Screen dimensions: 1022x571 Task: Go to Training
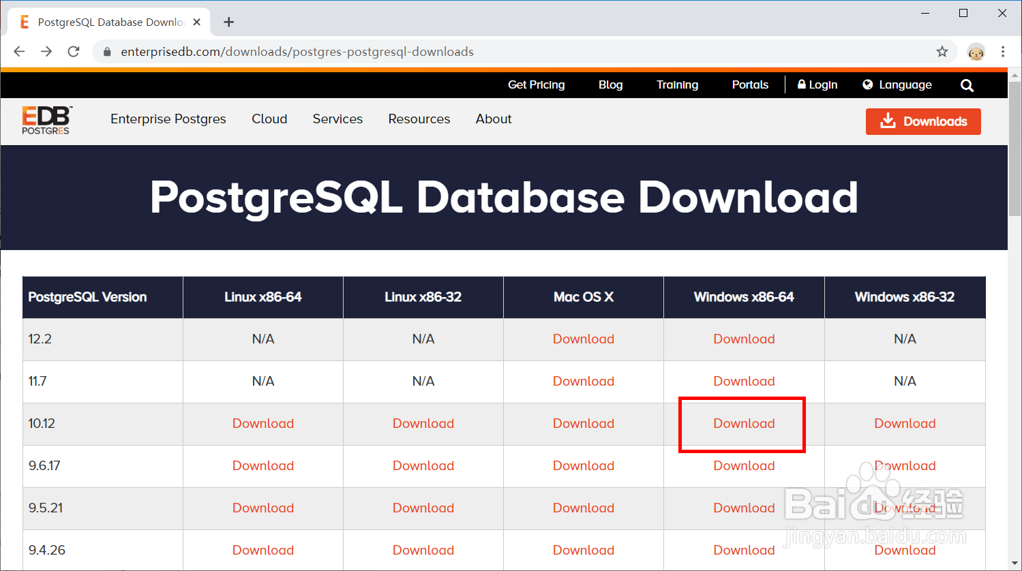coord(677,85)
